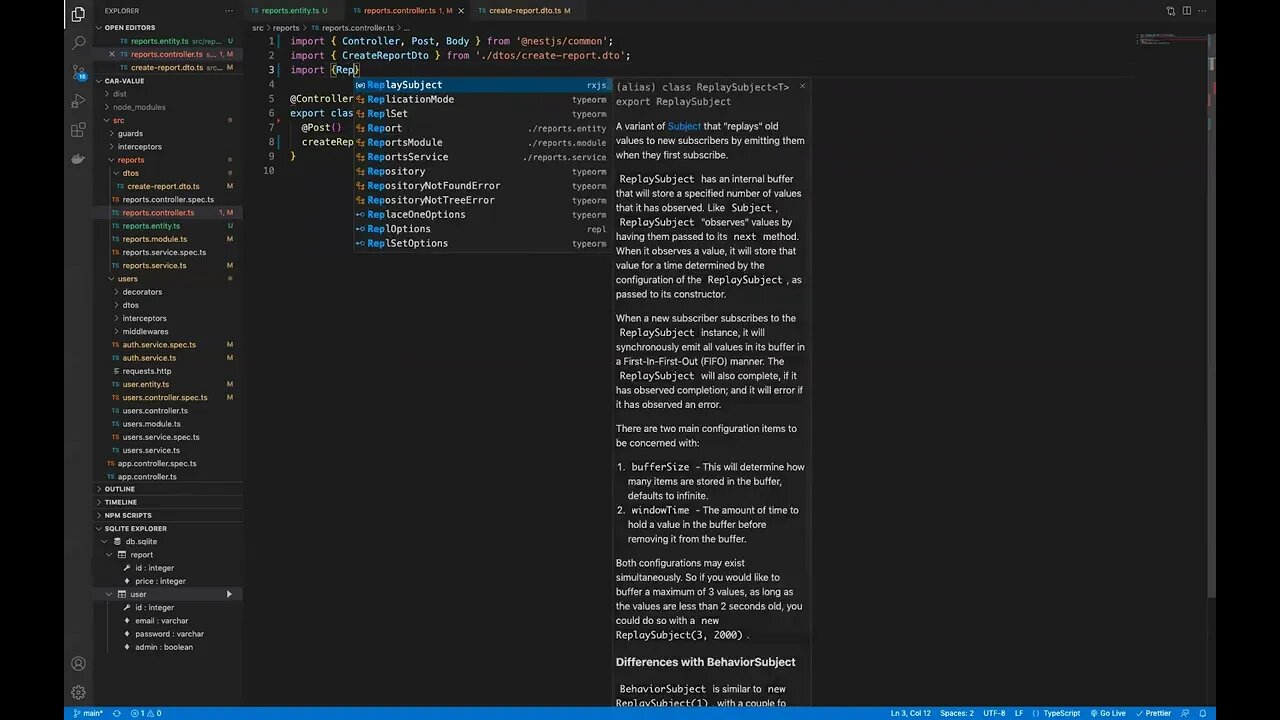Screen dimensions: 1280x720
Task: Open the Explorer view in activity bar
Action: 78,14
